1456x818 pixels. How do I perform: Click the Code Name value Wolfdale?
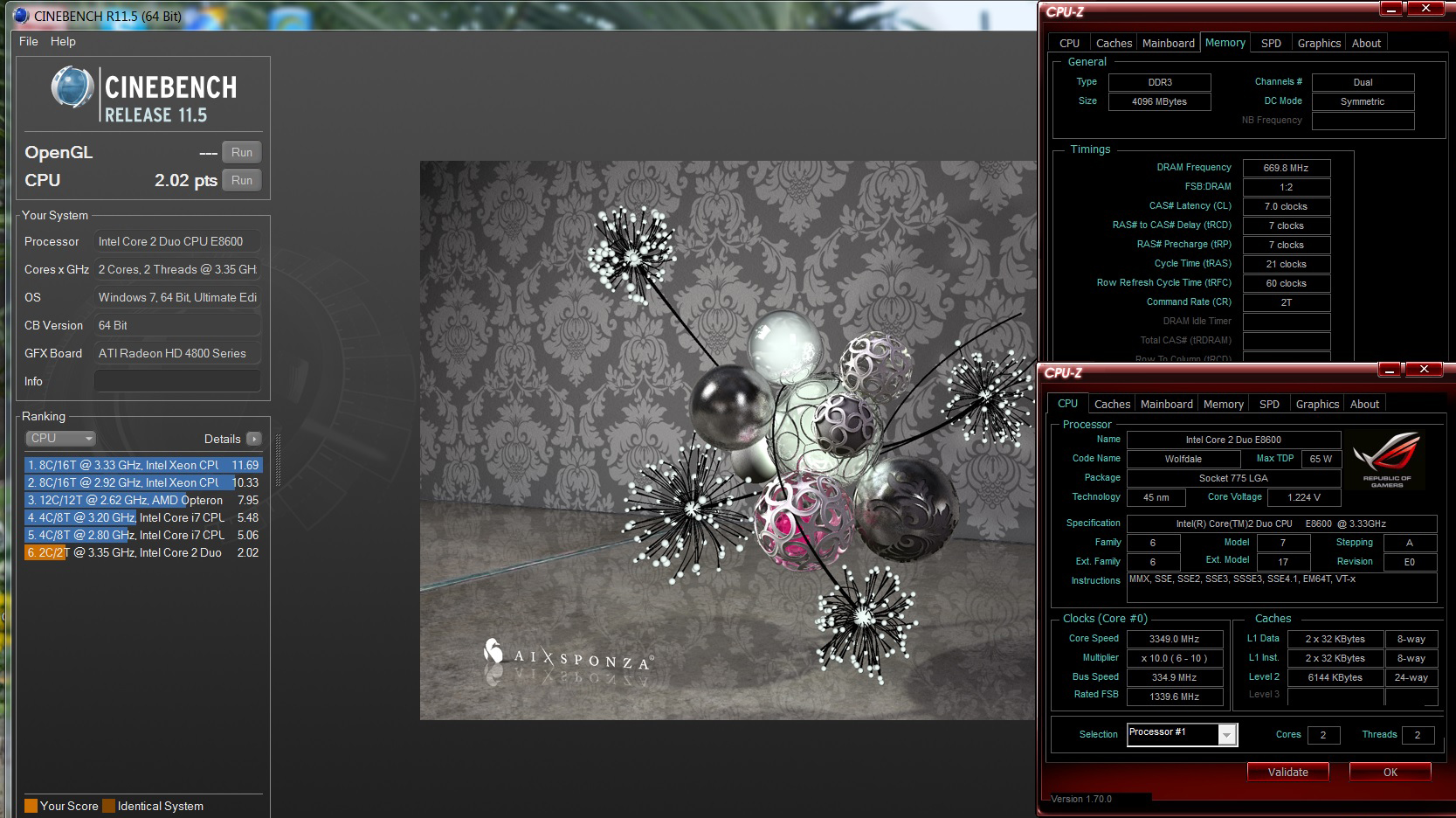pos(1183,459)
